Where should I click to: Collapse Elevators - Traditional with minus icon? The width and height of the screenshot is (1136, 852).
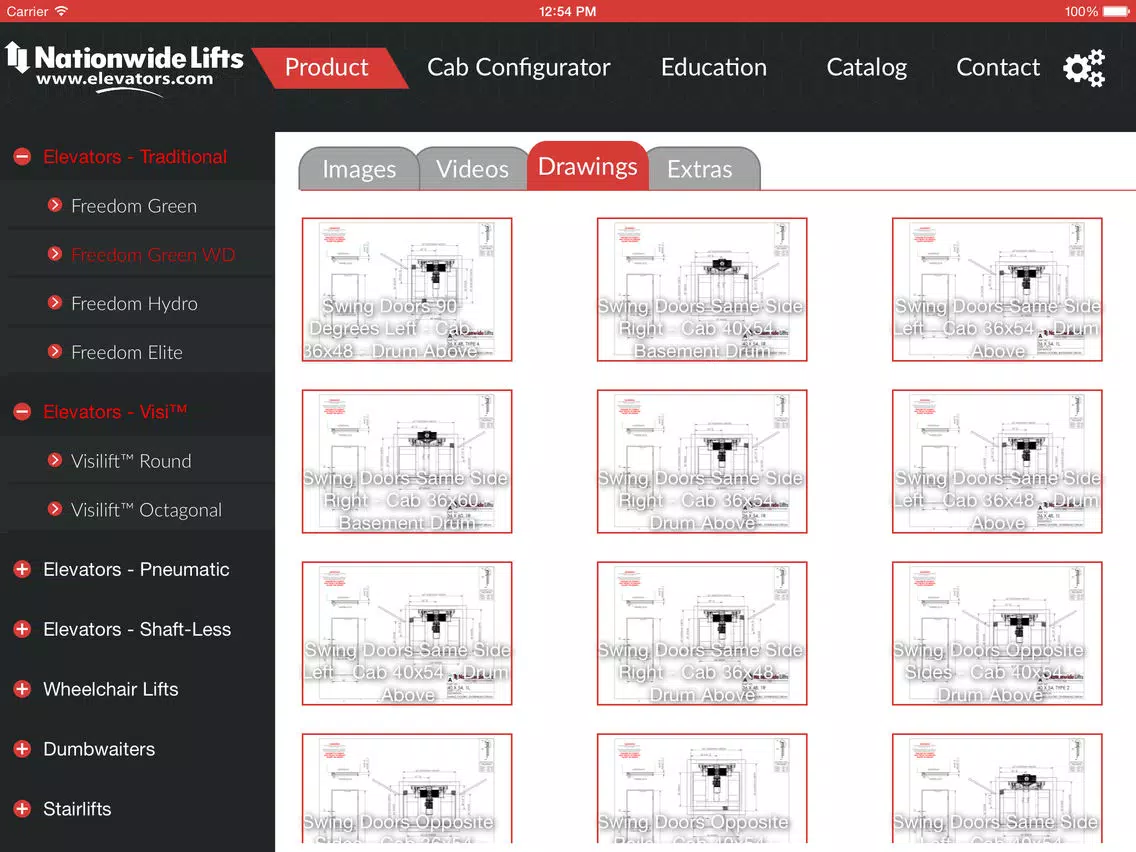(x=22, y=156)
